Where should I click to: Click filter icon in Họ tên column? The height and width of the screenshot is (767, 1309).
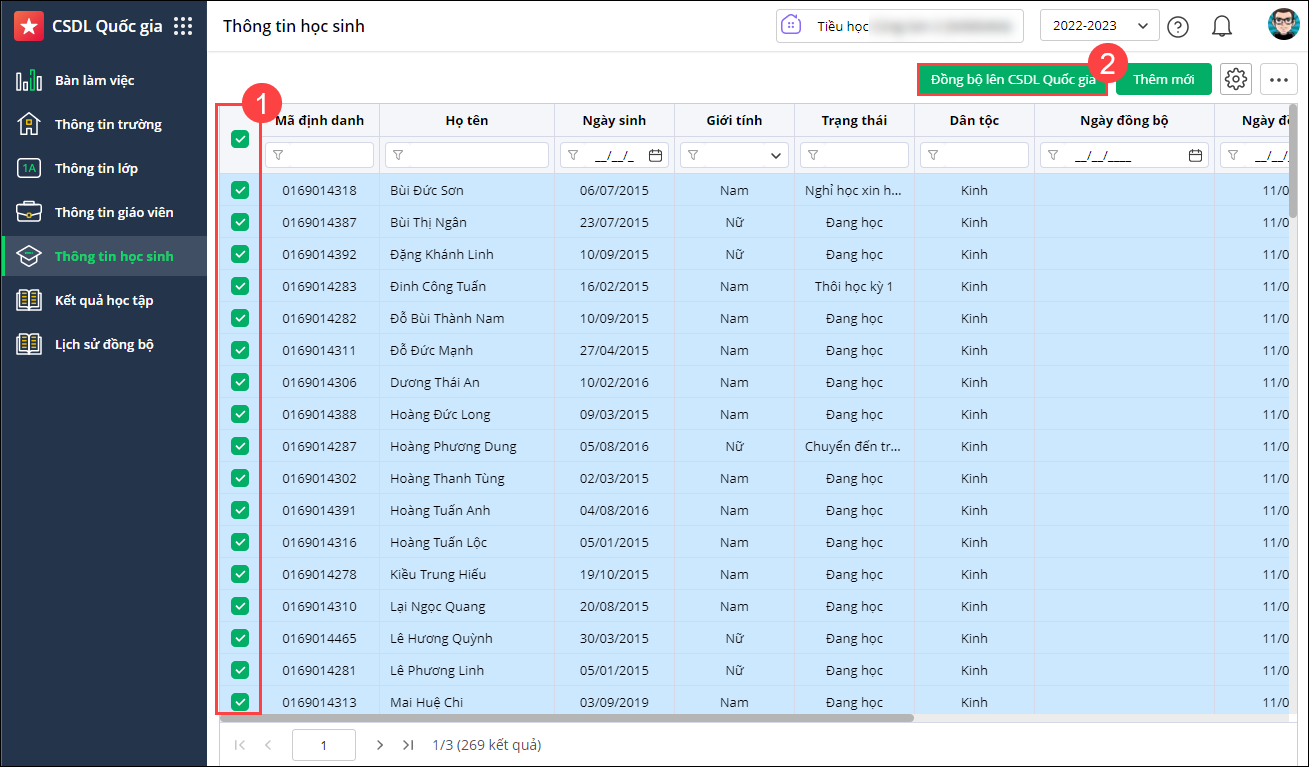pyautogui.click(x=399, y=155)
